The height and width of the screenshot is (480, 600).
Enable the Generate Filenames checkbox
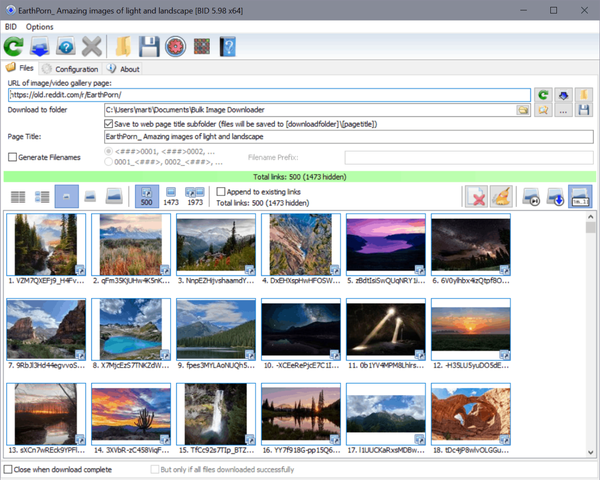[12, 157]
